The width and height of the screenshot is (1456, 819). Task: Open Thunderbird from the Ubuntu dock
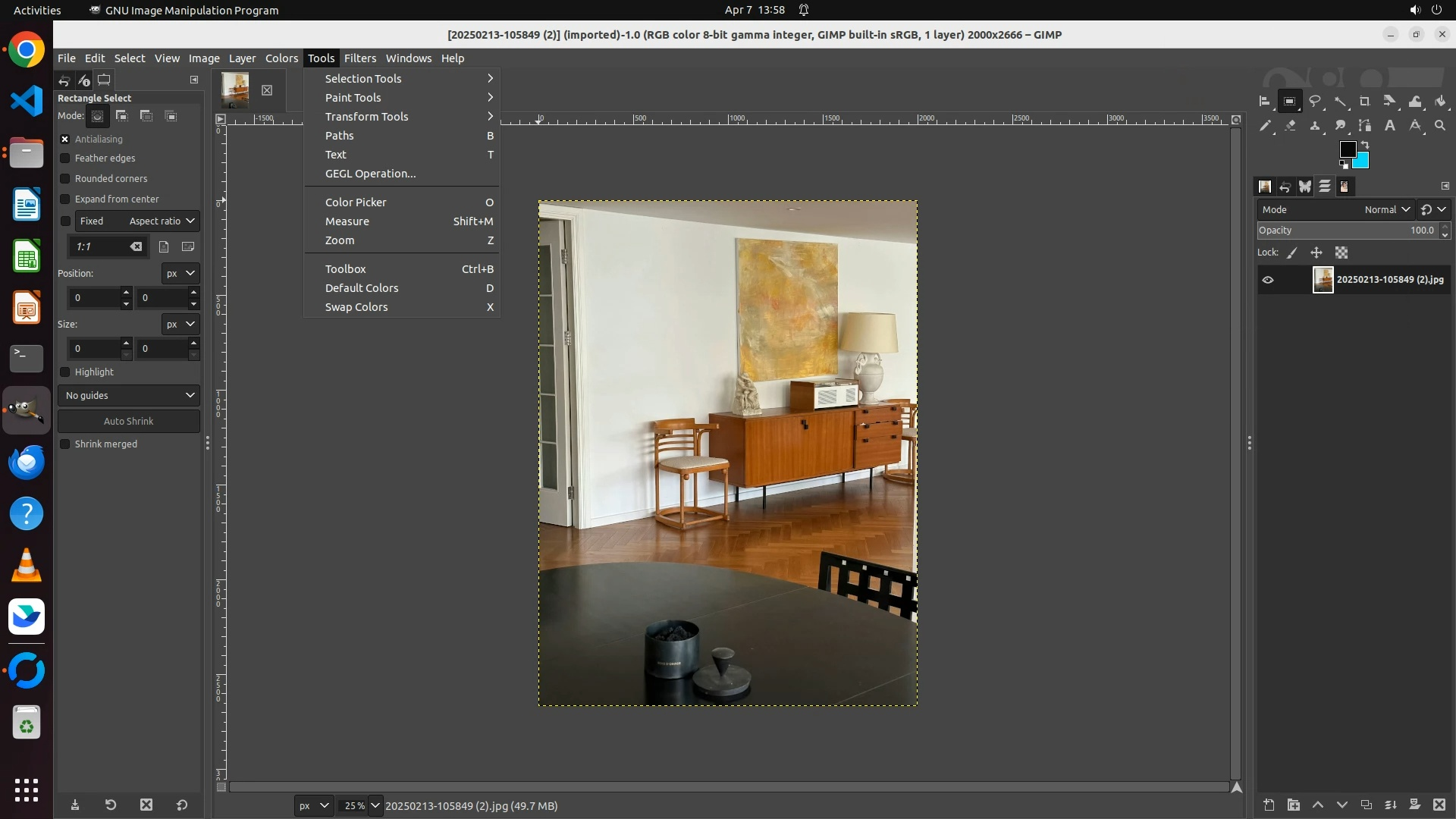[27, 462]
